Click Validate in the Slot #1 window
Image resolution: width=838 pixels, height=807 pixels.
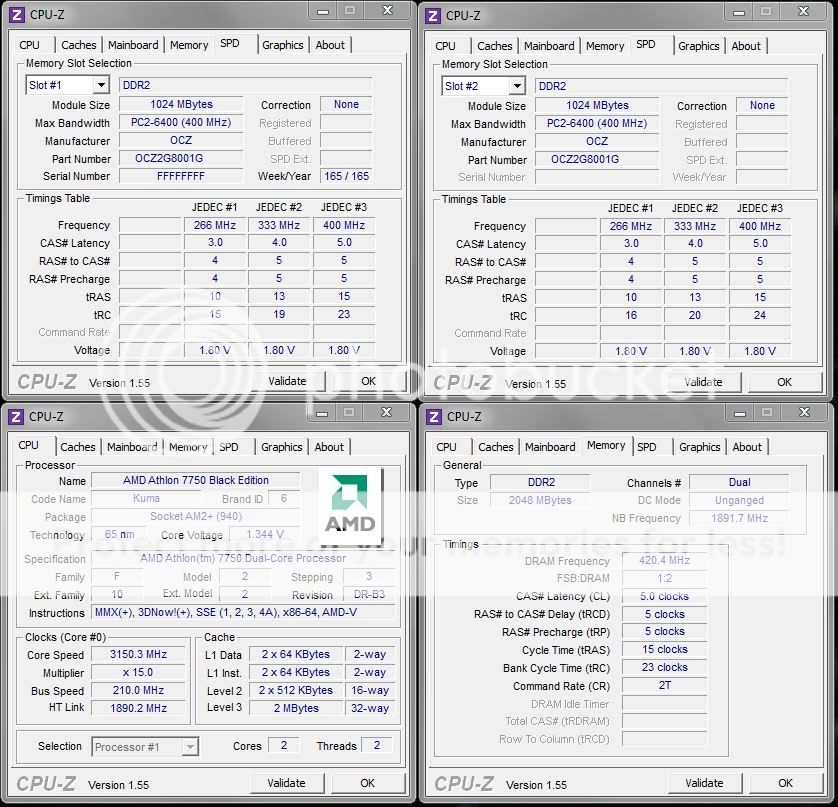(287, 381)
